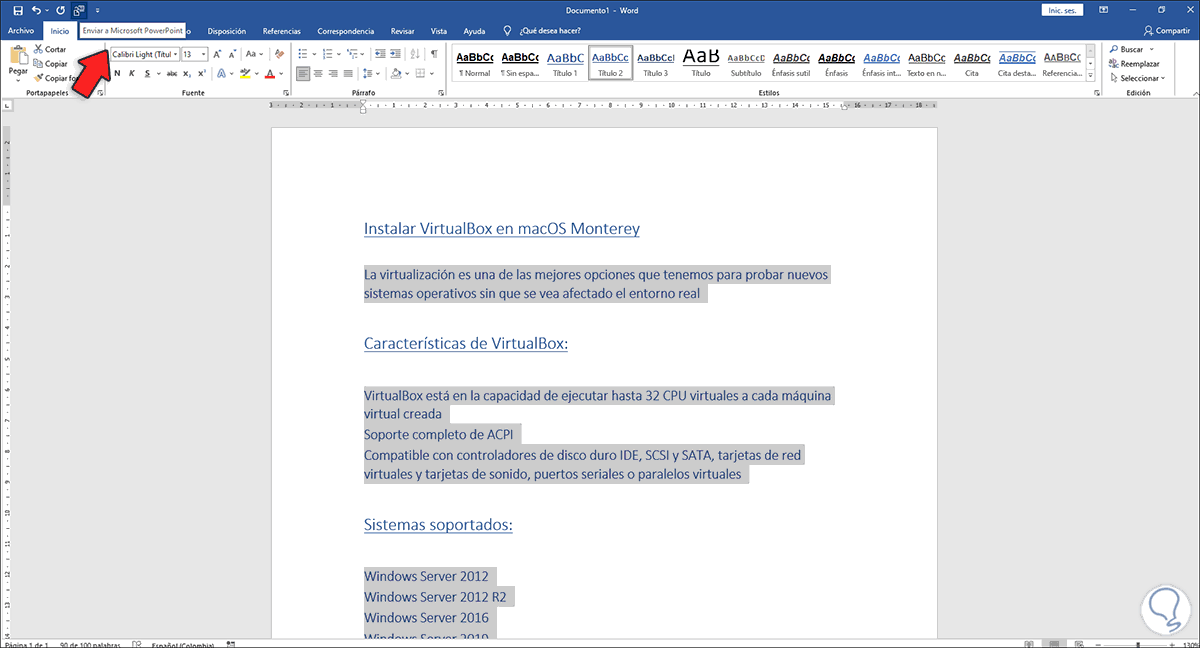Increase font size with the grow font icon
This screenshot has height=648, width=1200.
218,54
